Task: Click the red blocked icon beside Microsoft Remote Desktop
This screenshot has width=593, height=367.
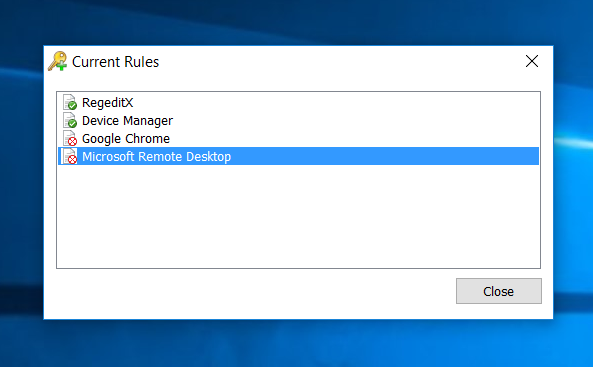Action: [x=70, y=156]
